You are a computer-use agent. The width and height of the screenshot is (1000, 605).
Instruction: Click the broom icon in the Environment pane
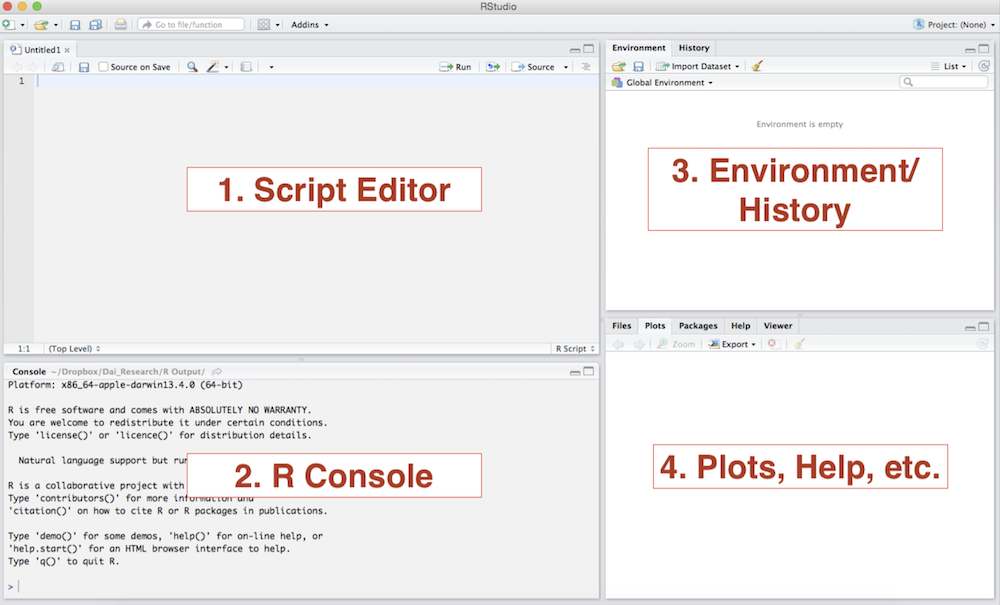pyautogui.click(x=757, y=66)
